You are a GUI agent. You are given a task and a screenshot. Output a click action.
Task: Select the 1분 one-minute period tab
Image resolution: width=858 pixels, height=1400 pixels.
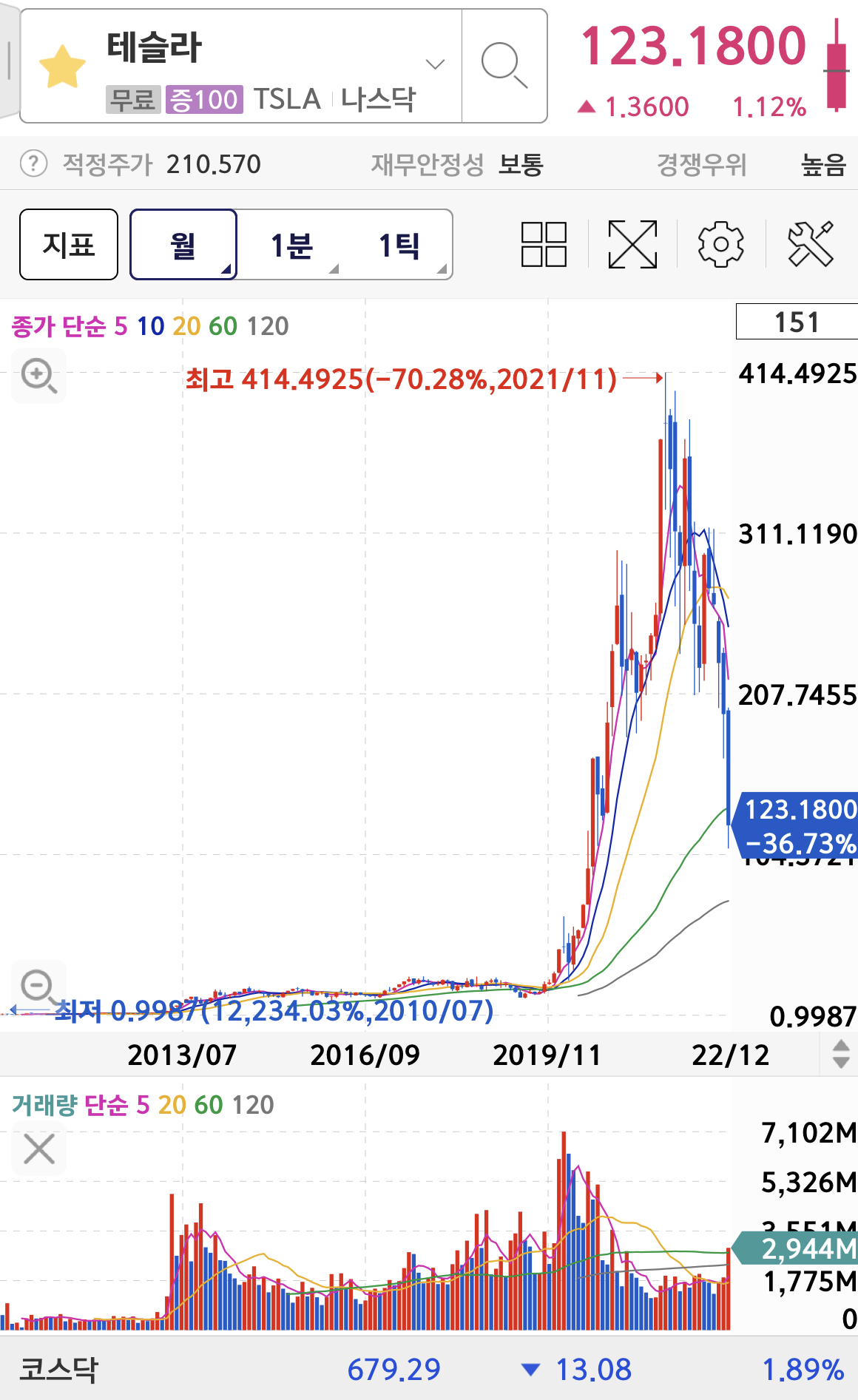click(291, 244)
